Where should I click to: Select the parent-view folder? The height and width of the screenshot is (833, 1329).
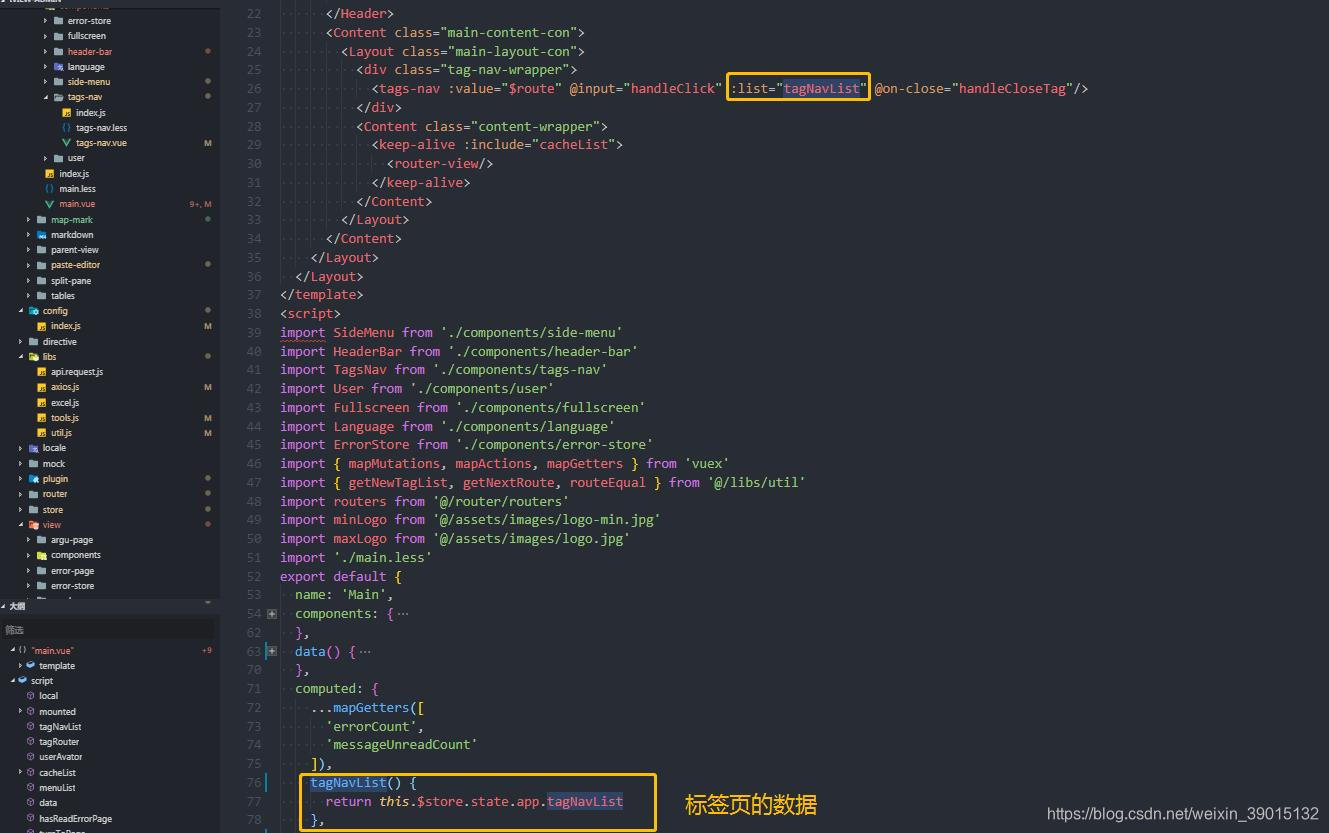coord(75,250)
